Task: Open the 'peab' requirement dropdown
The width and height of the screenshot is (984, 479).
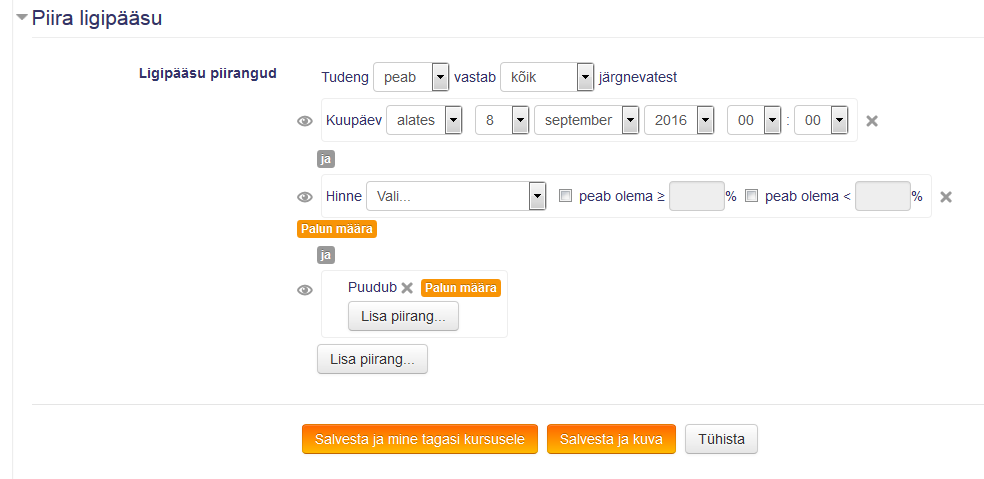Action: click(411, 77)
